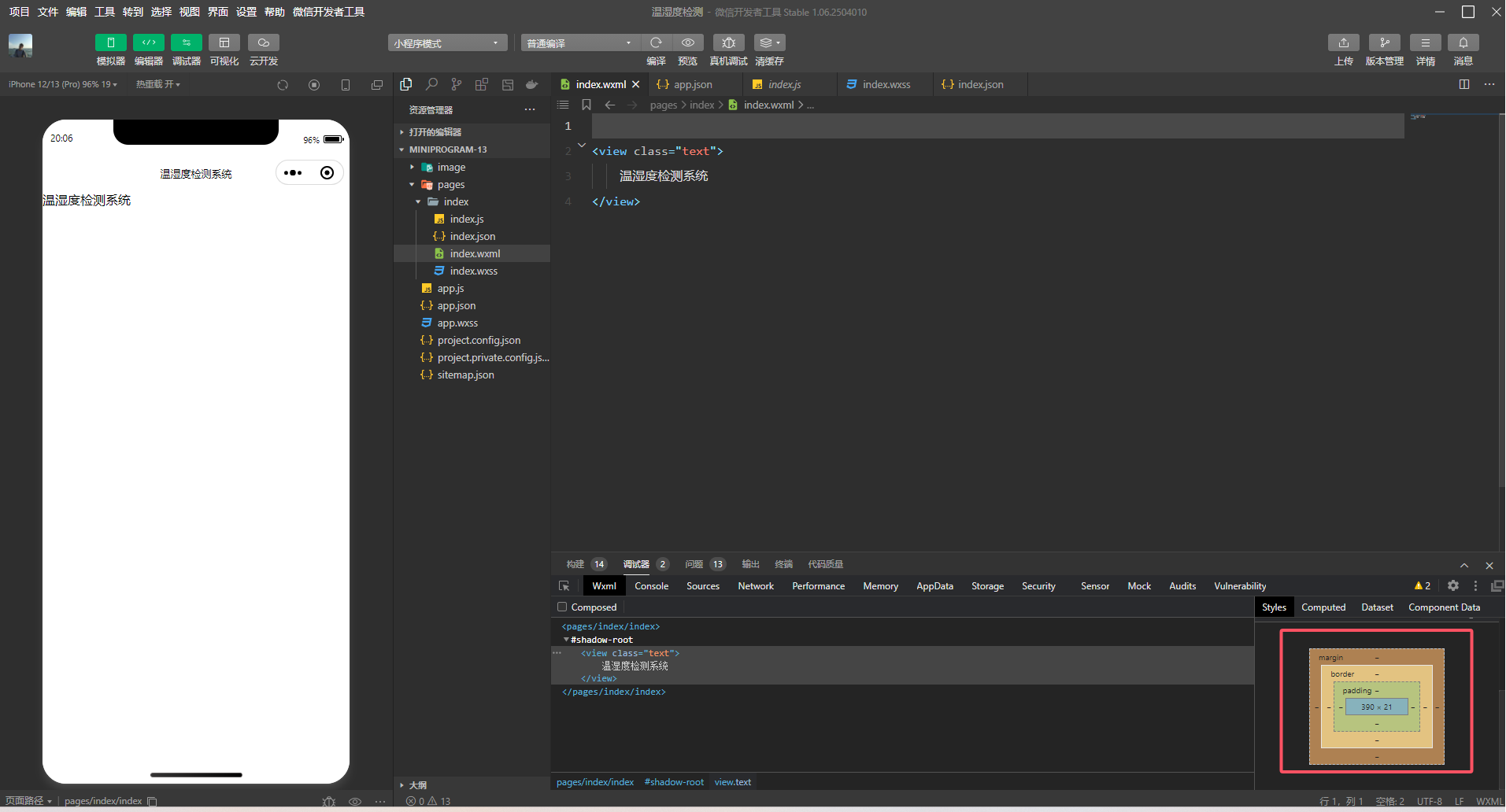This screenshot has width=1506, height=812.
Task: Open version management (版本管理) icon
Action: click(x=1384, y=42)
